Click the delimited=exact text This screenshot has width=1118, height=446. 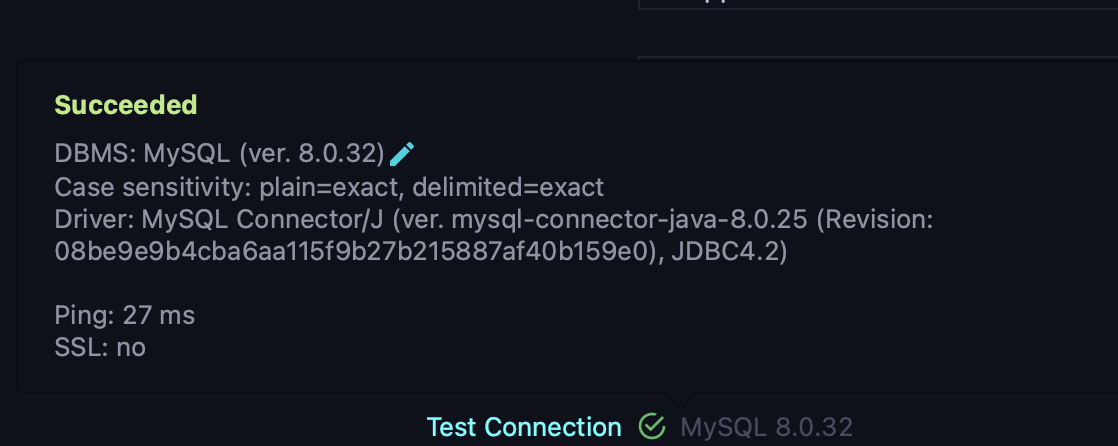508,187
